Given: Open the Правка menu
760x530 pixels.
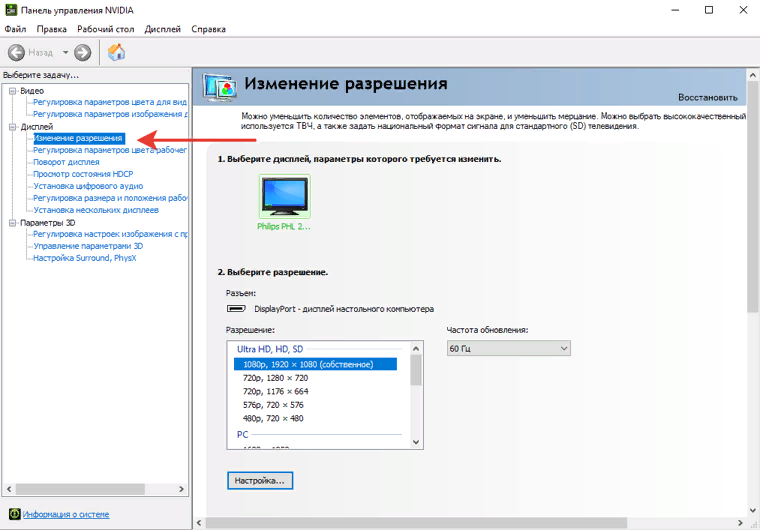Looking at the screenshot, I should point(51,29).
